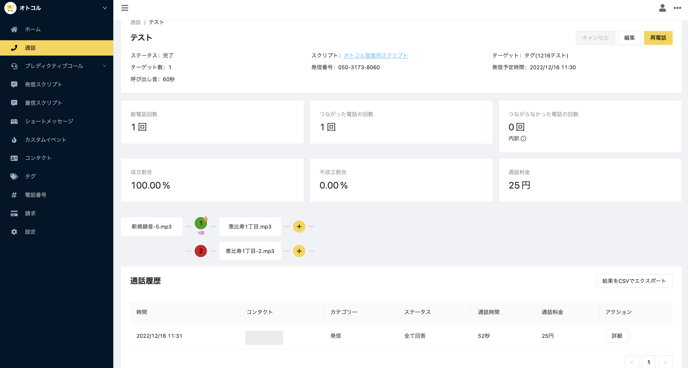
Task: Toggle the hamburger menu icon
Action: point(125,8)
